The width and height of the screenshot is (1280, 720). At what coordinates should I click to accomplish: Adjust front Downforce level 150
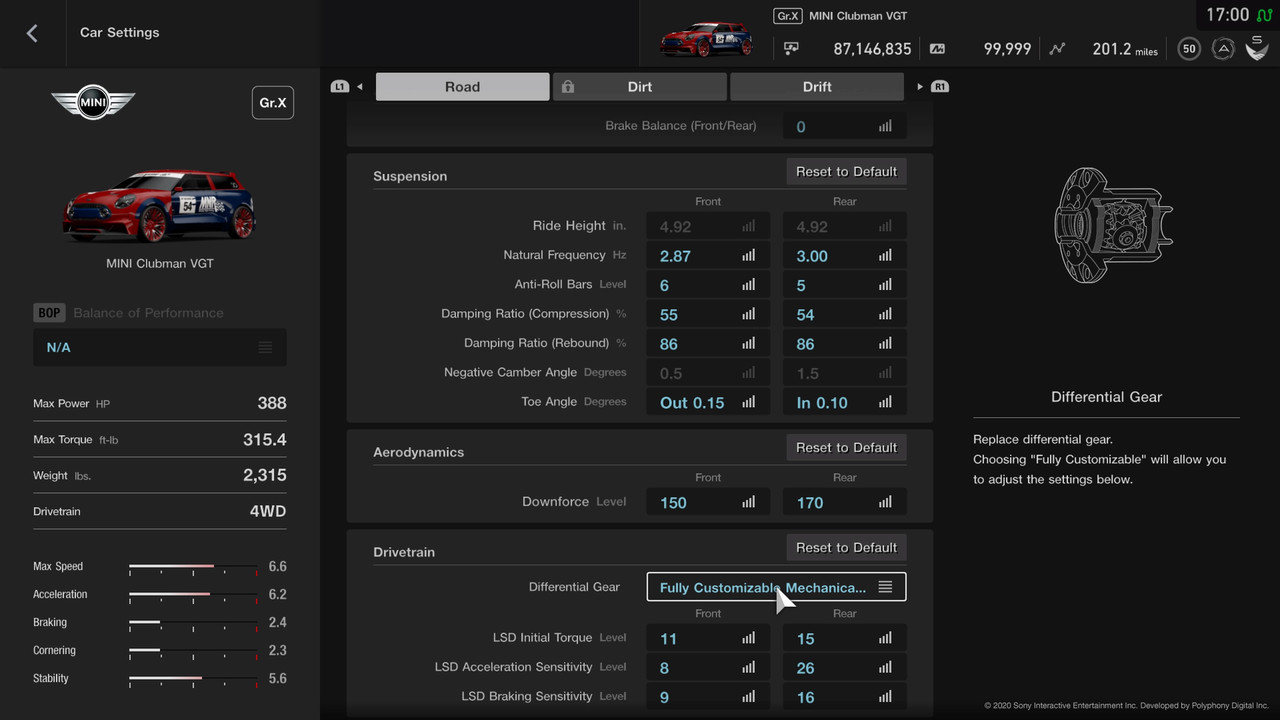[708, 502]
